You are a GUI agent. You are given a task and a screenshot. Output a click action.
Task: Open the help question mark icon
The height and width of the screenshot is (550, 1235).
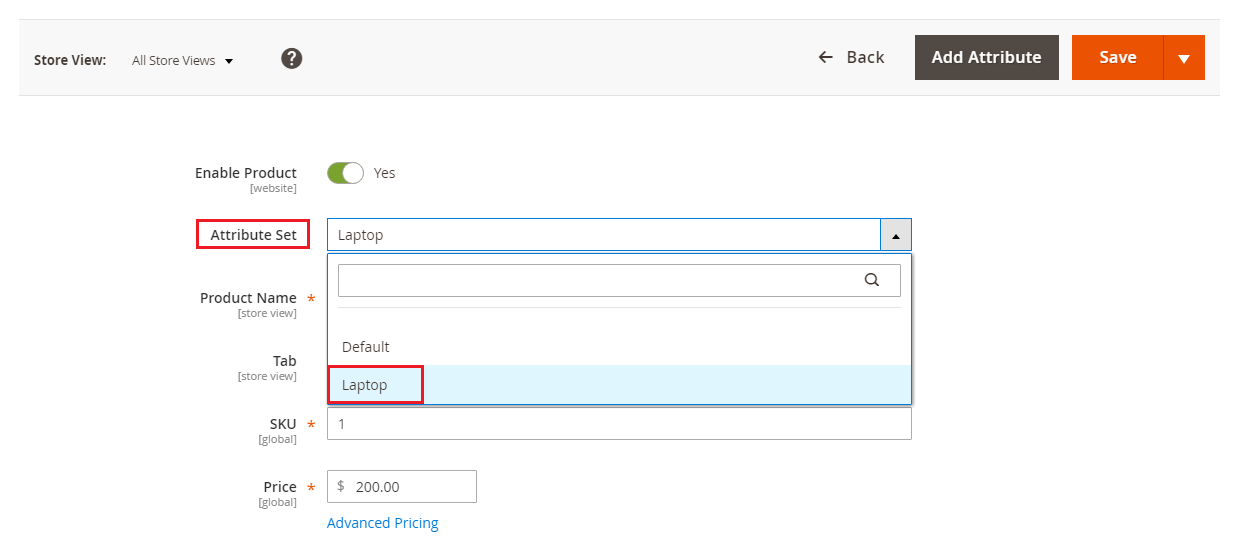coord(292,58)
